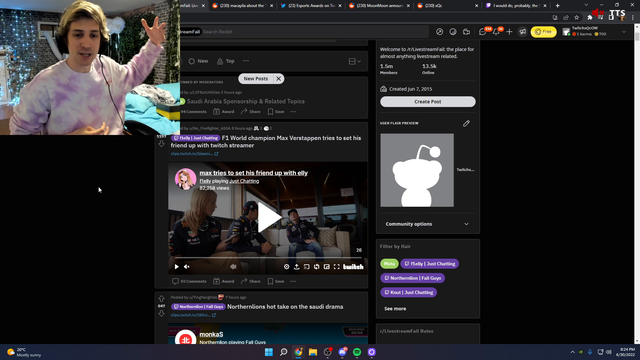Open the Reddit coins circle icon

[x=453, y=32]
